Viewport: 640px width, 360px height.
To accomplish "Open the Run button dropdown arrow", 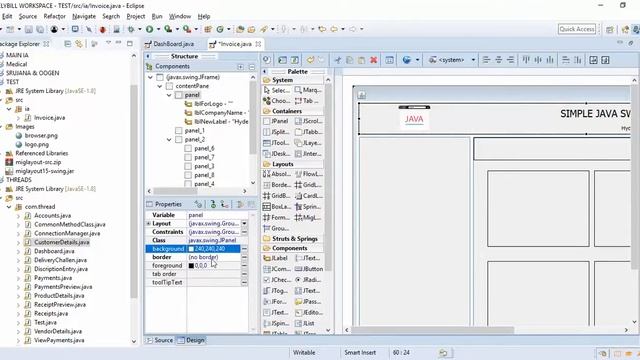I will point(158,29).
